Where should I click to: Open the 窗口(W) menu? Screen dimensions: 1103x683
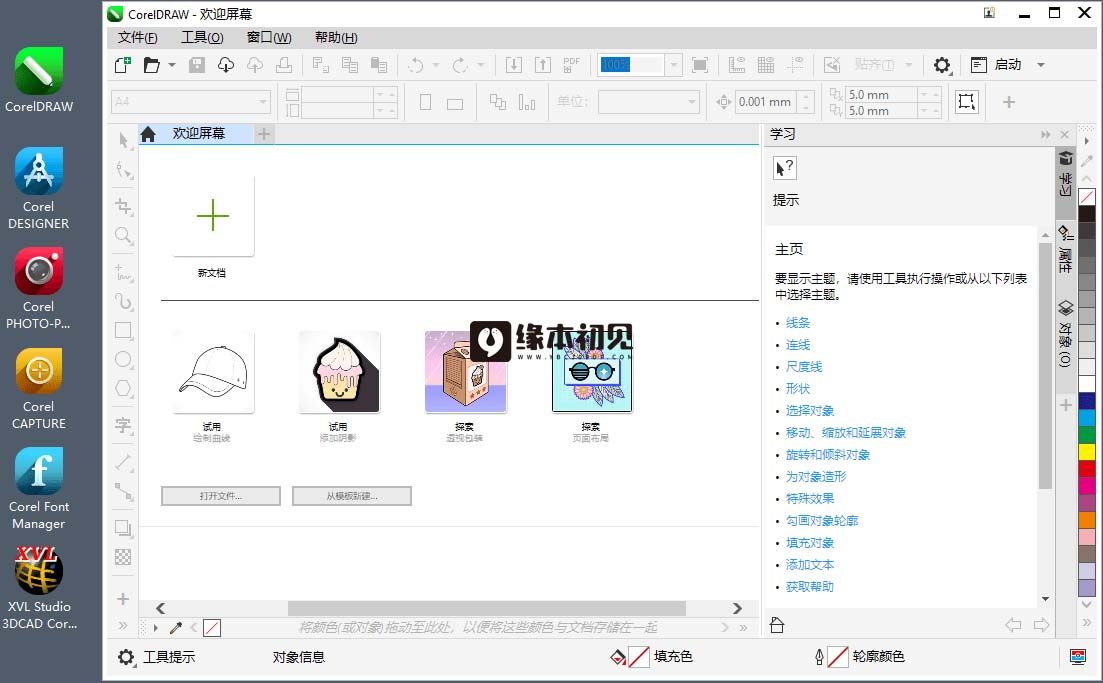(269, 37)
